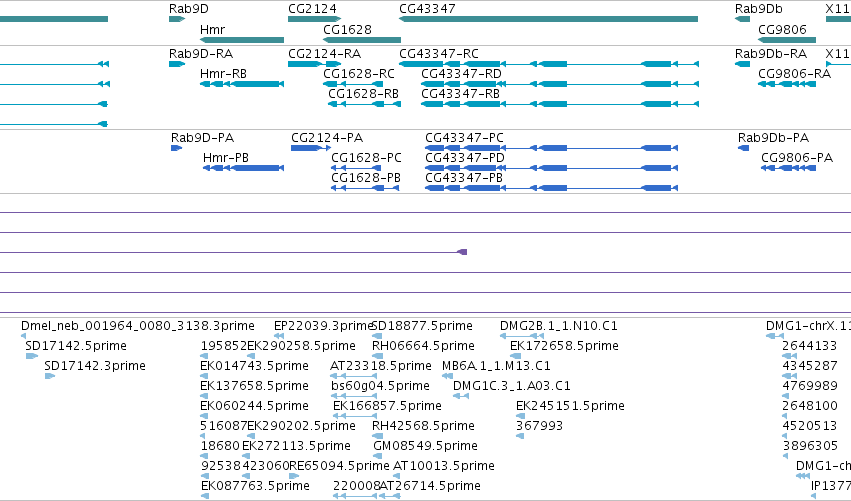
Task: Click the 2644133 feature label
Action: [810, 346]
